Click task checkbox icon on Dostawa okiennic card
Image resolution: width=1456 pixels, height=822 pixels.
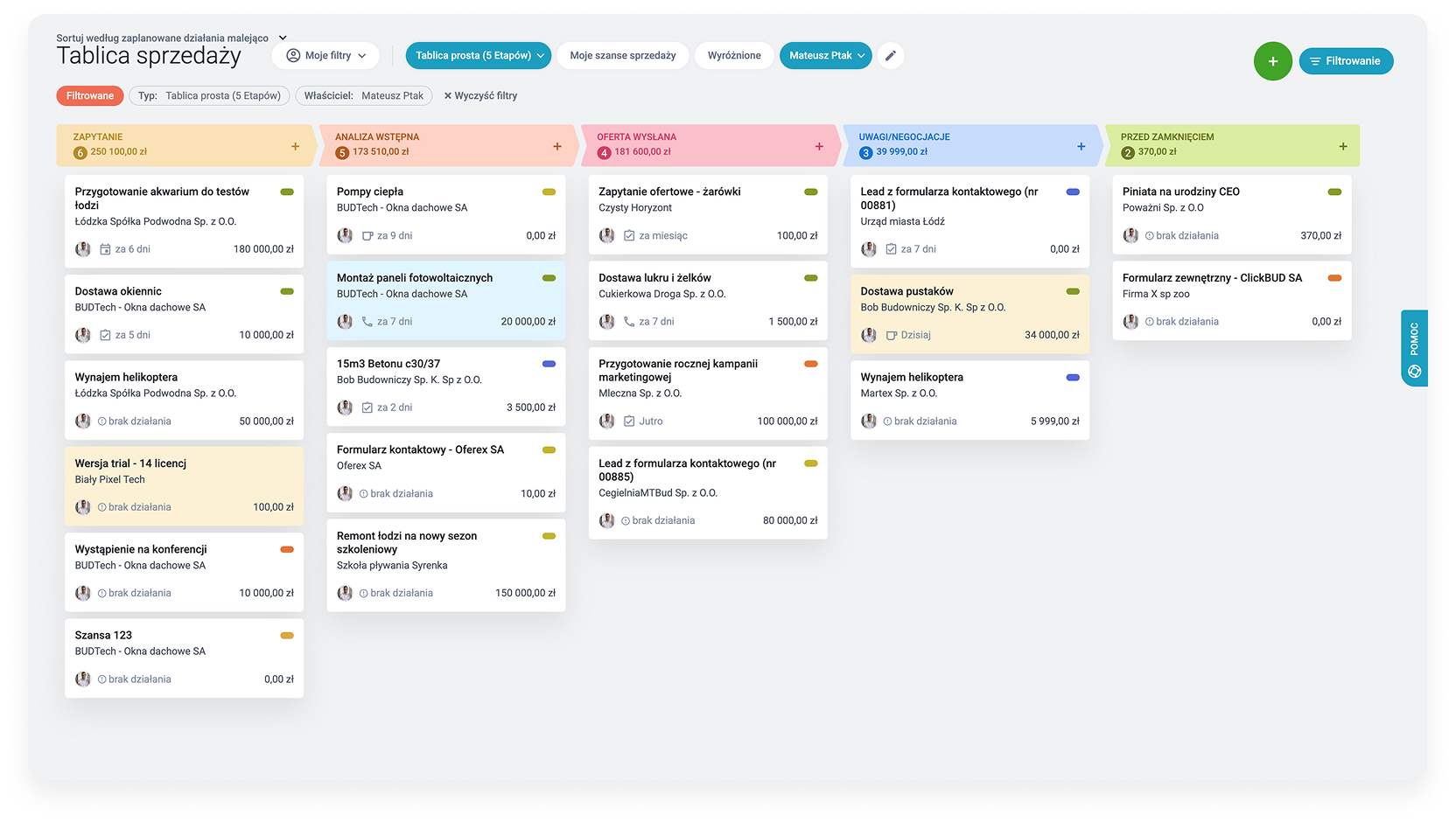(105, 335)
